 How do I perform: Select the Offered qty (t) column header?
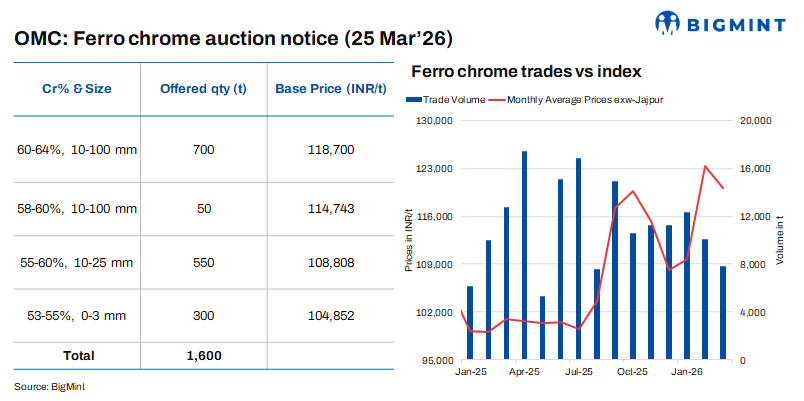point(204,88)
